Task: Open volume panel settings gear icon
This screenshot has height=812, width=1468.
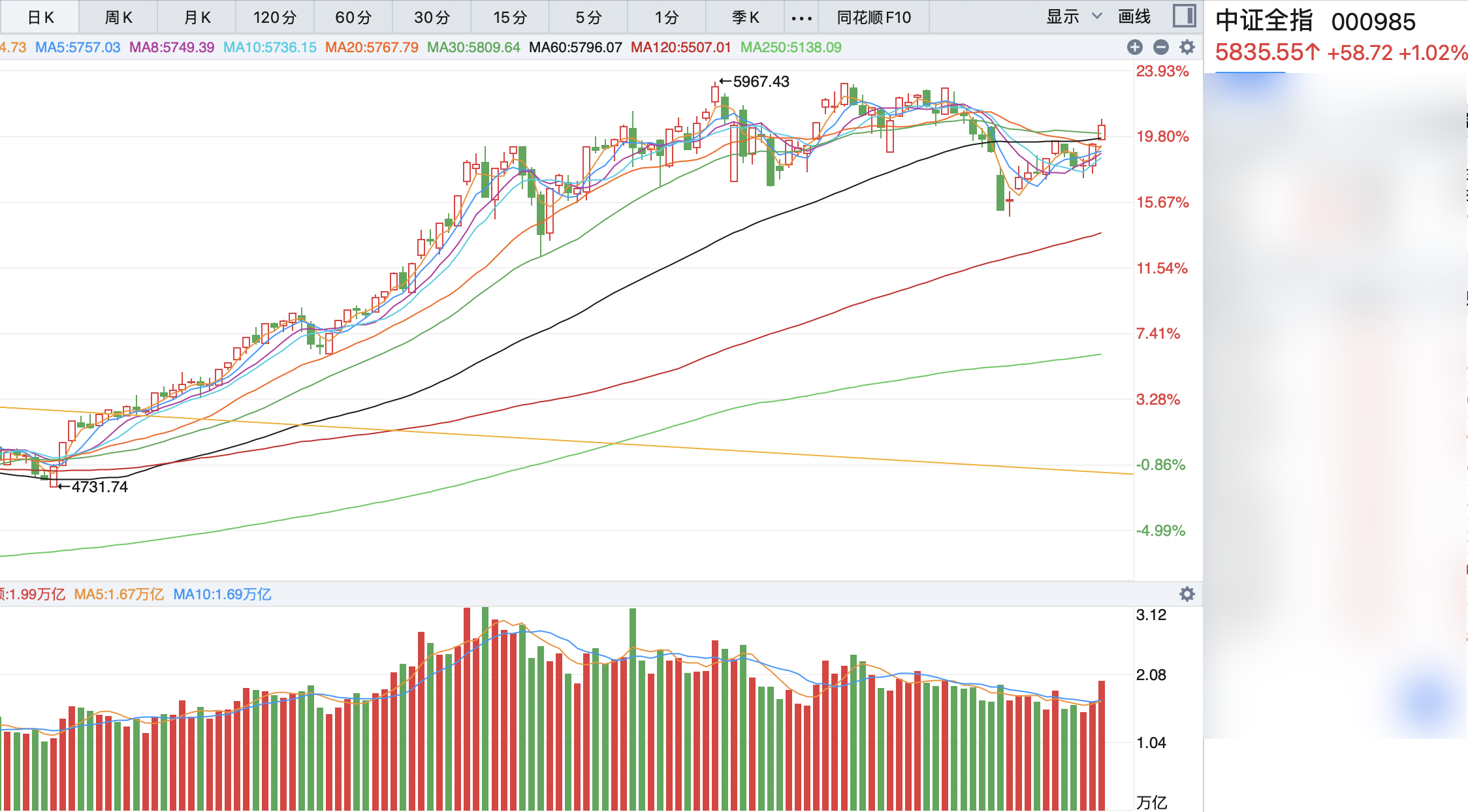Action: pyautogui.click(x=1187, y=594)
